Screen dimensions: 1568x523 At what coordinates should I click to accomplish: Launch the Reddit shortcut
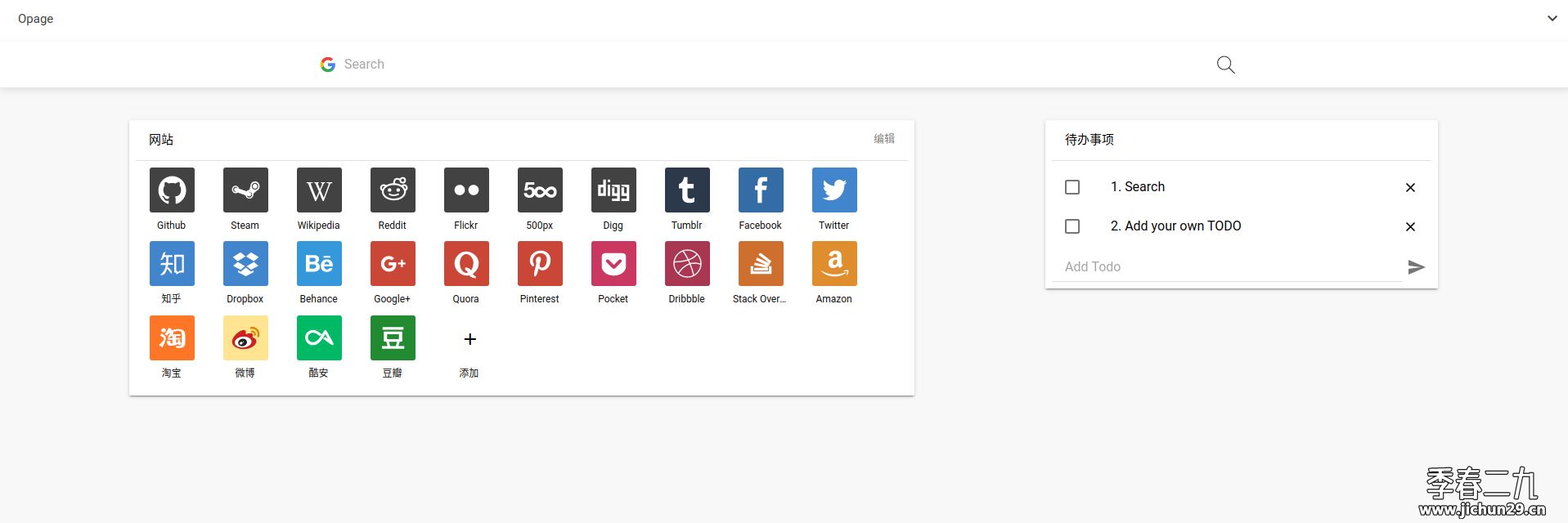[x=393, y=190]
